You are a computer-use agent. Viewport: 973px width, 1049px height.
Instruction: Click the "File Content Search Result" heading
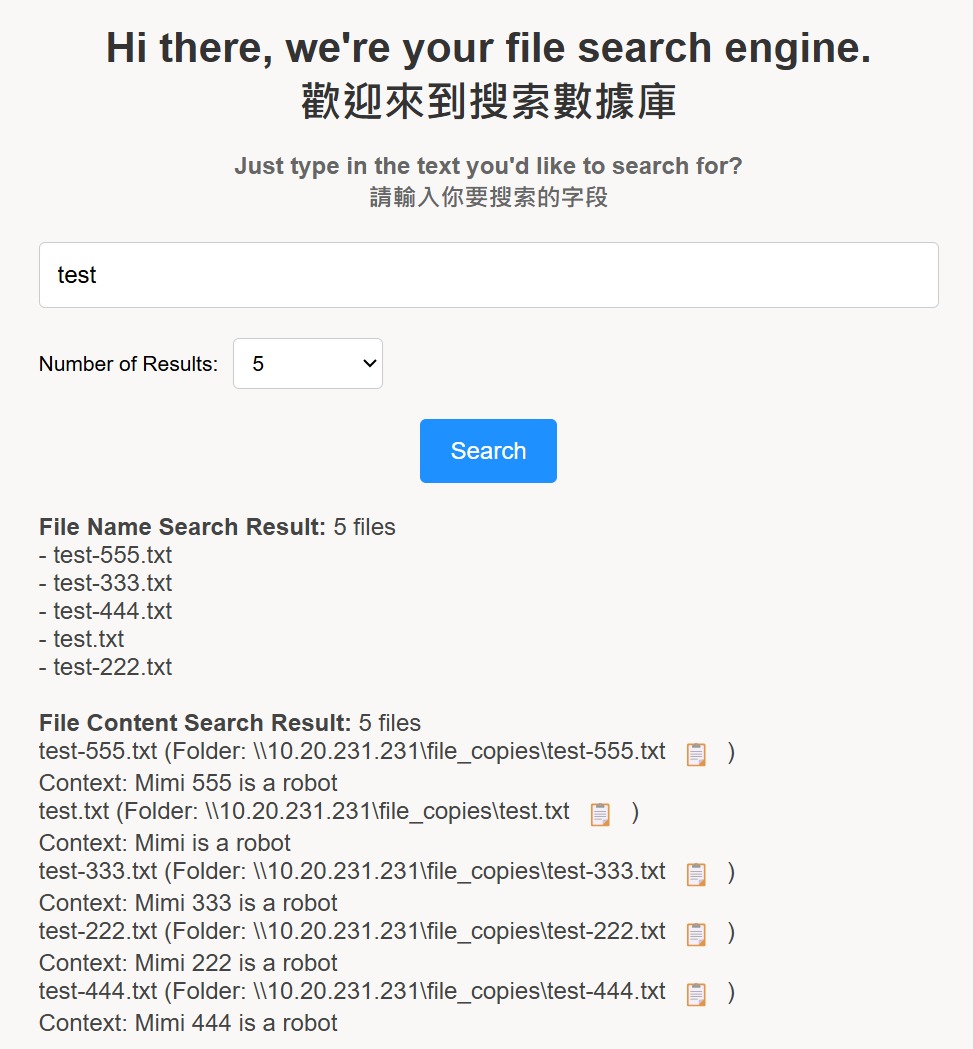coord(195,723)
